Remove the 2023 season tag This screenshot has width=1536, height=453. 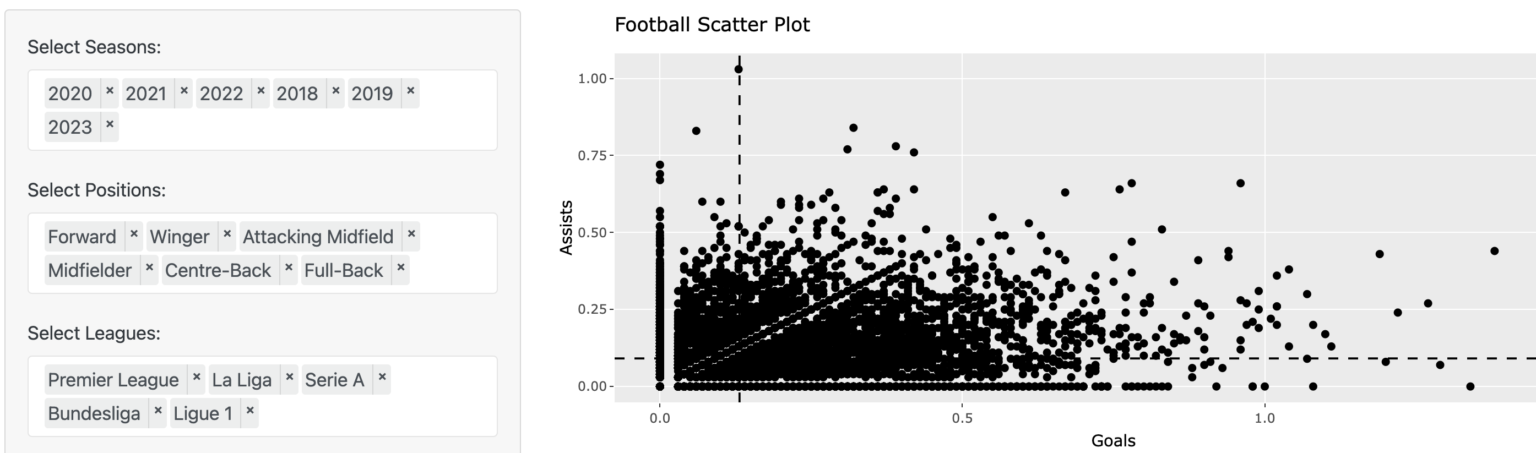110,125
